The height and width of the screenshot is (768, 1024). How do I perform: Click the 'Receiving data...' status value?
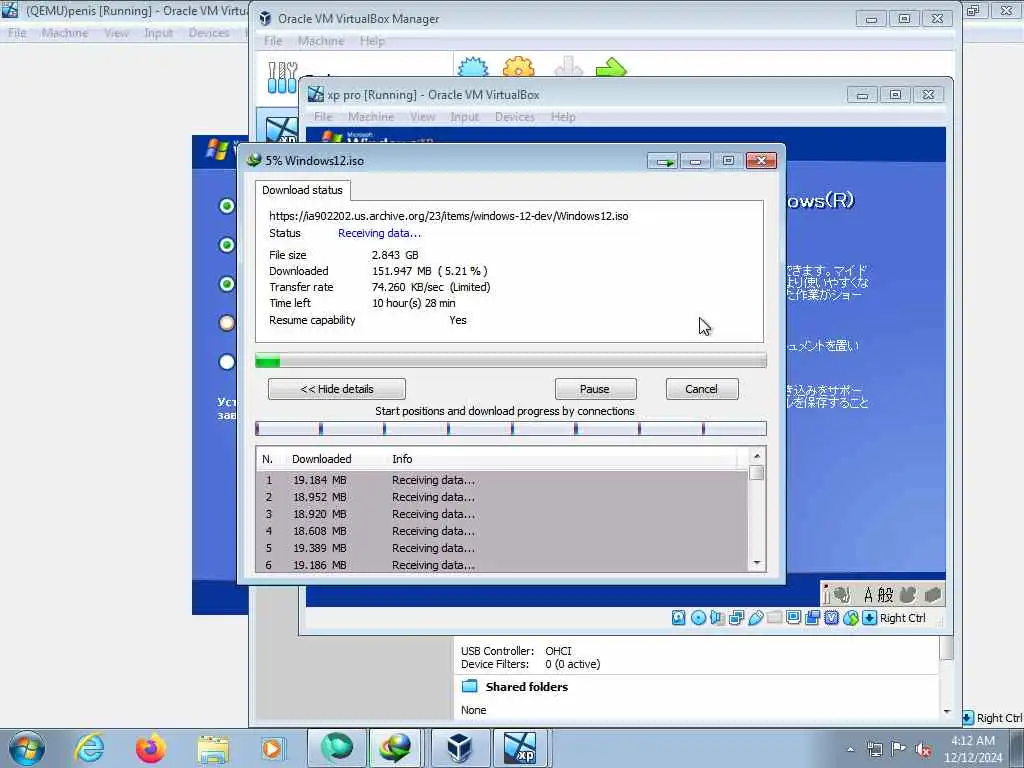379,233
